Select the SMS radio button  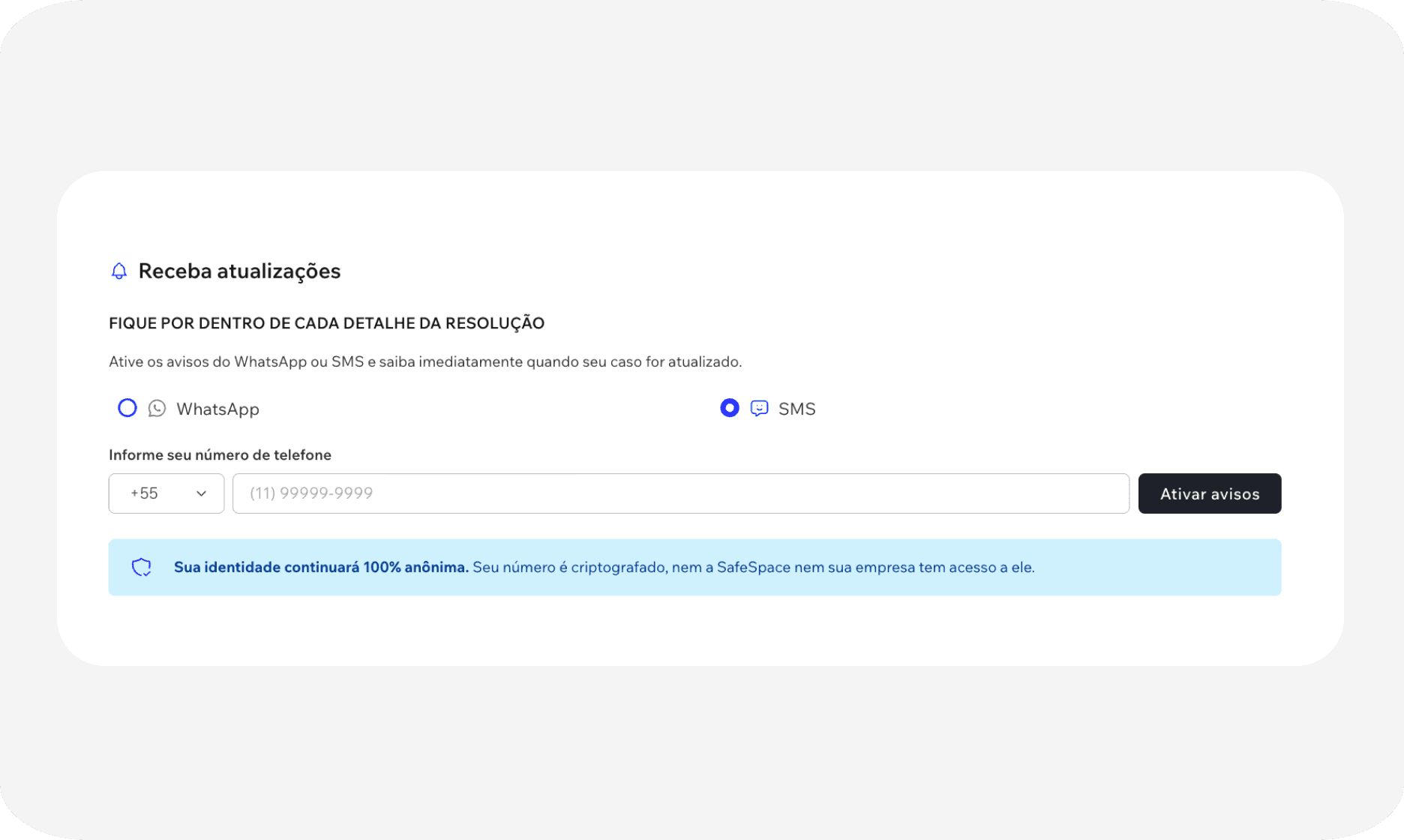coord(730,408)
